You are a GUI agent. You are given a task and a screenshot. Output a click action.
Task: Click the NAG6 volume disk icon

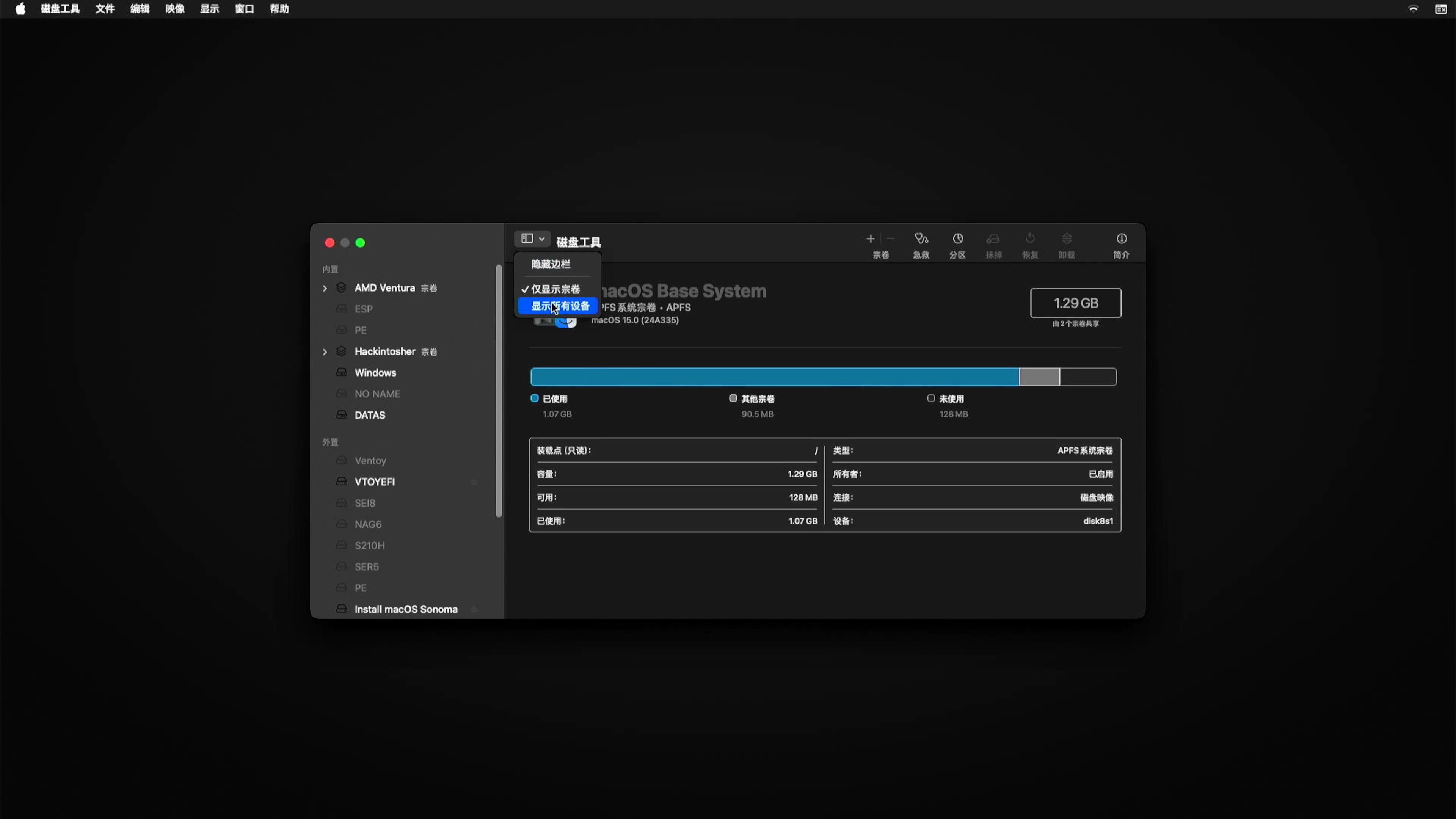(341, 524)
